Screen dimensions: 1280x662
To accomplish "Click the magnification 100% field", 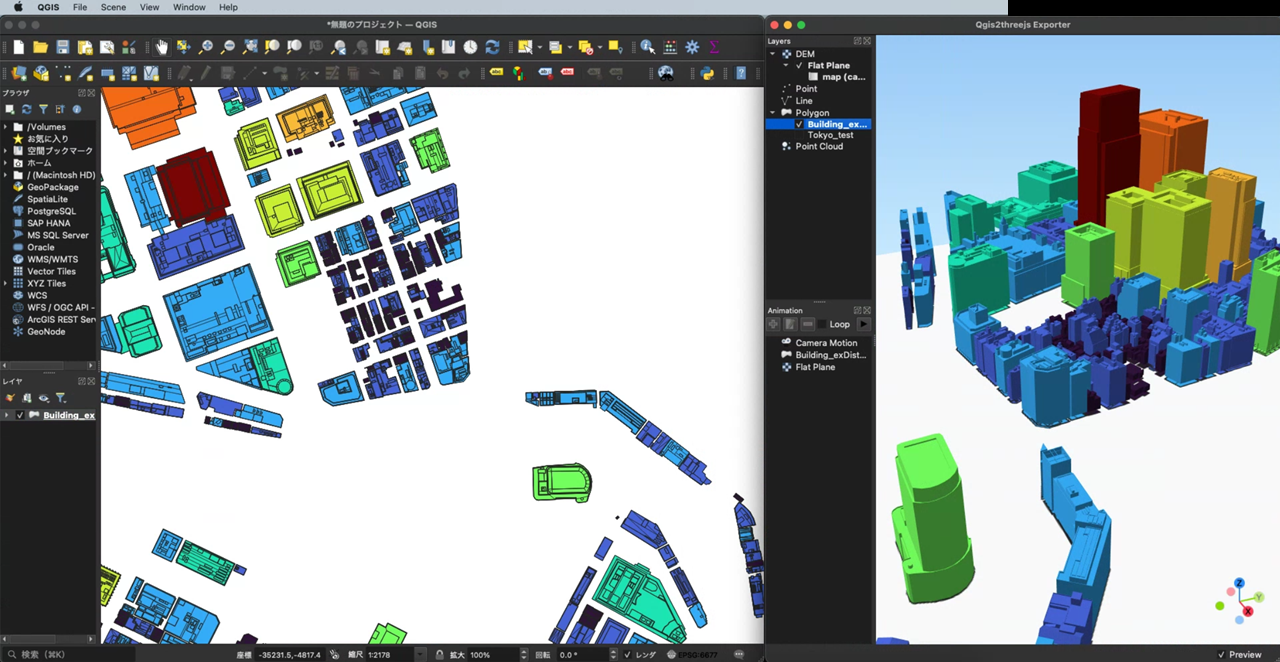I will [492, 655].
